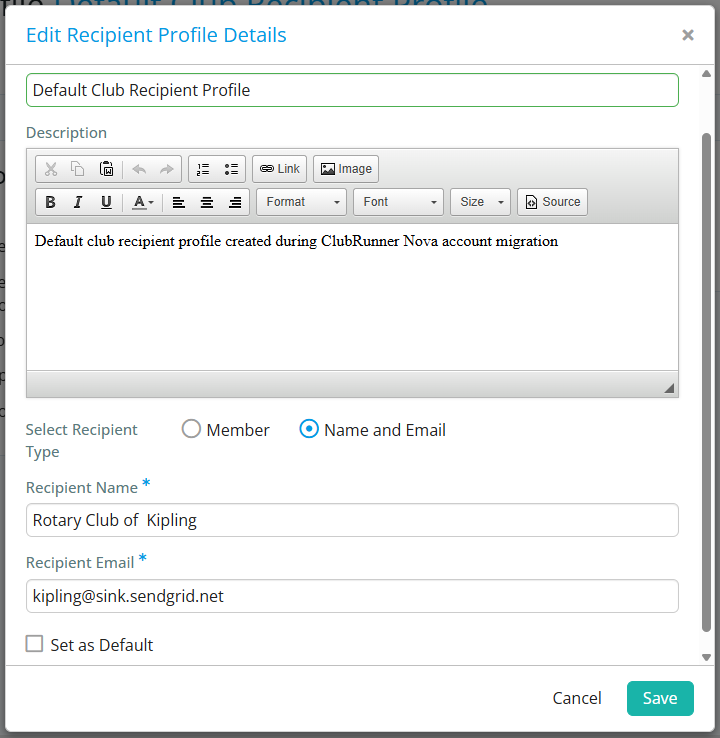Click the editor resize handle corner
This screenshot has width=720, height=738.
pyautogui.click(x=669, y=388)
